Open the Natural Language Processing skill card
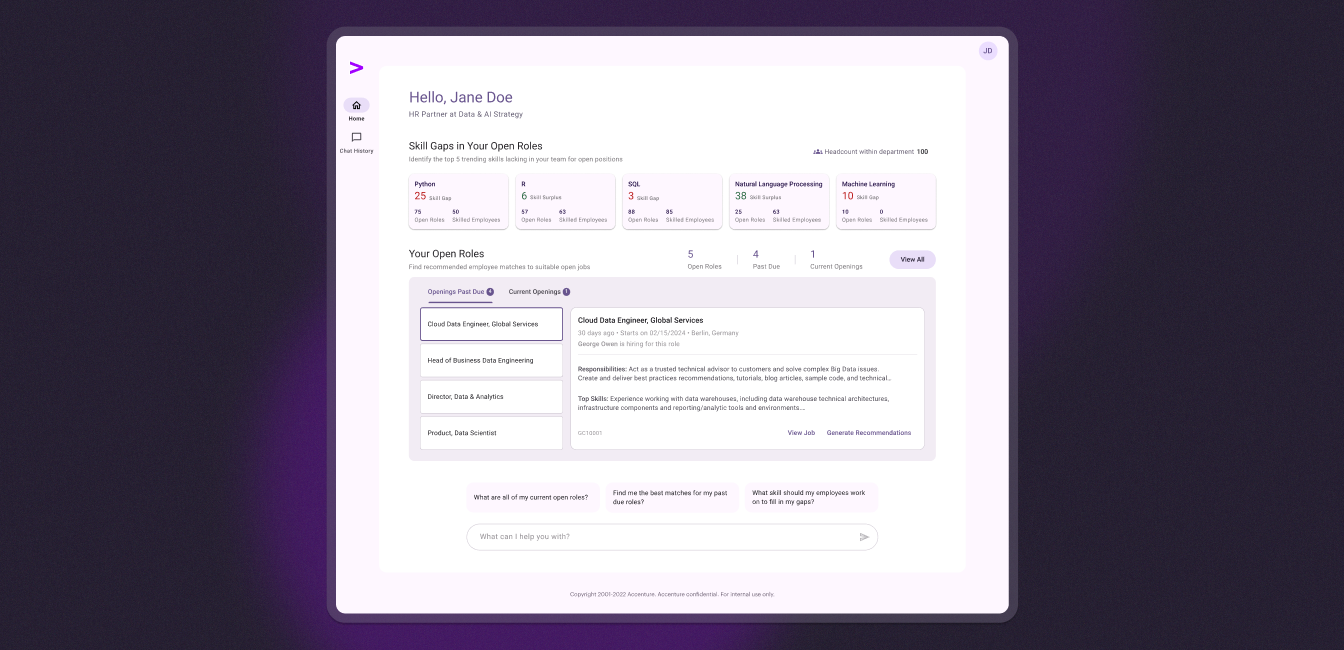Image resolution: width=1344 pixels, height=650 pixels. (x=778, y=202)
